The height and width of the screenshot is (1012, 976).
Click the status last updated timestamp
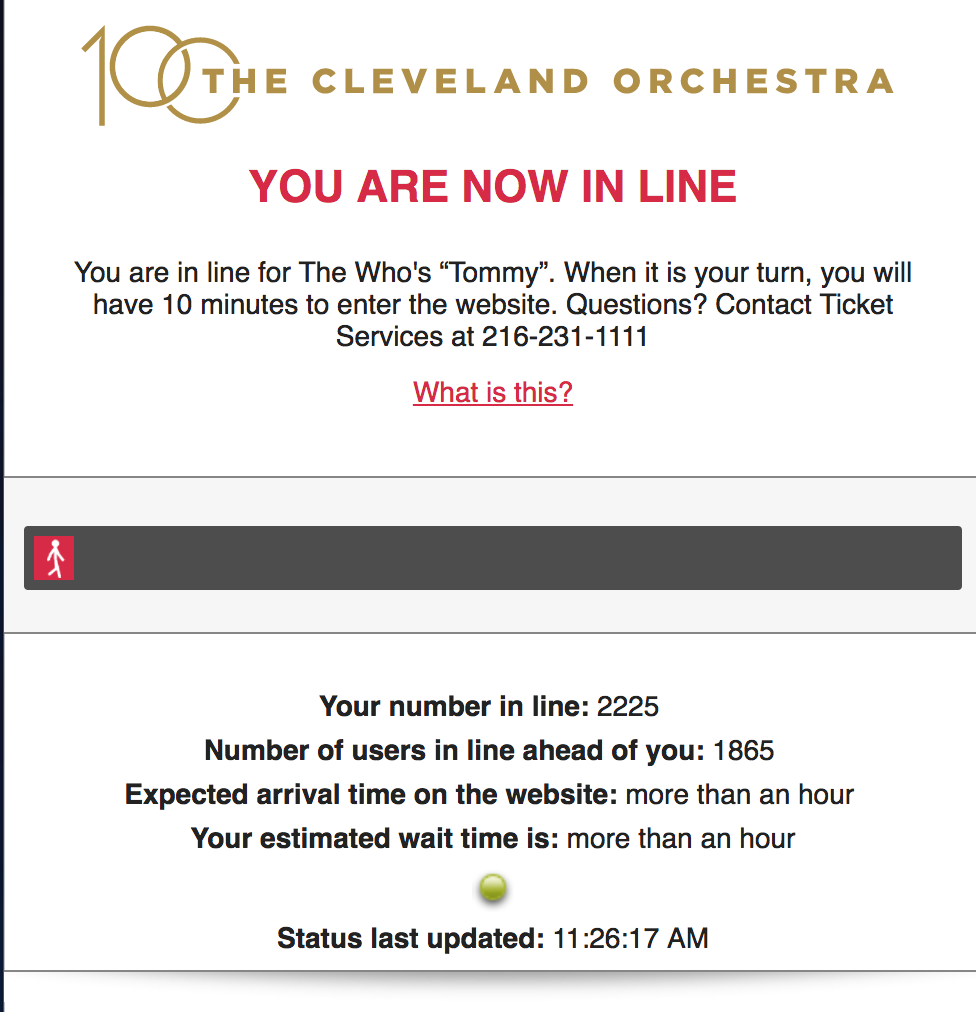click(x=631, y=938)
